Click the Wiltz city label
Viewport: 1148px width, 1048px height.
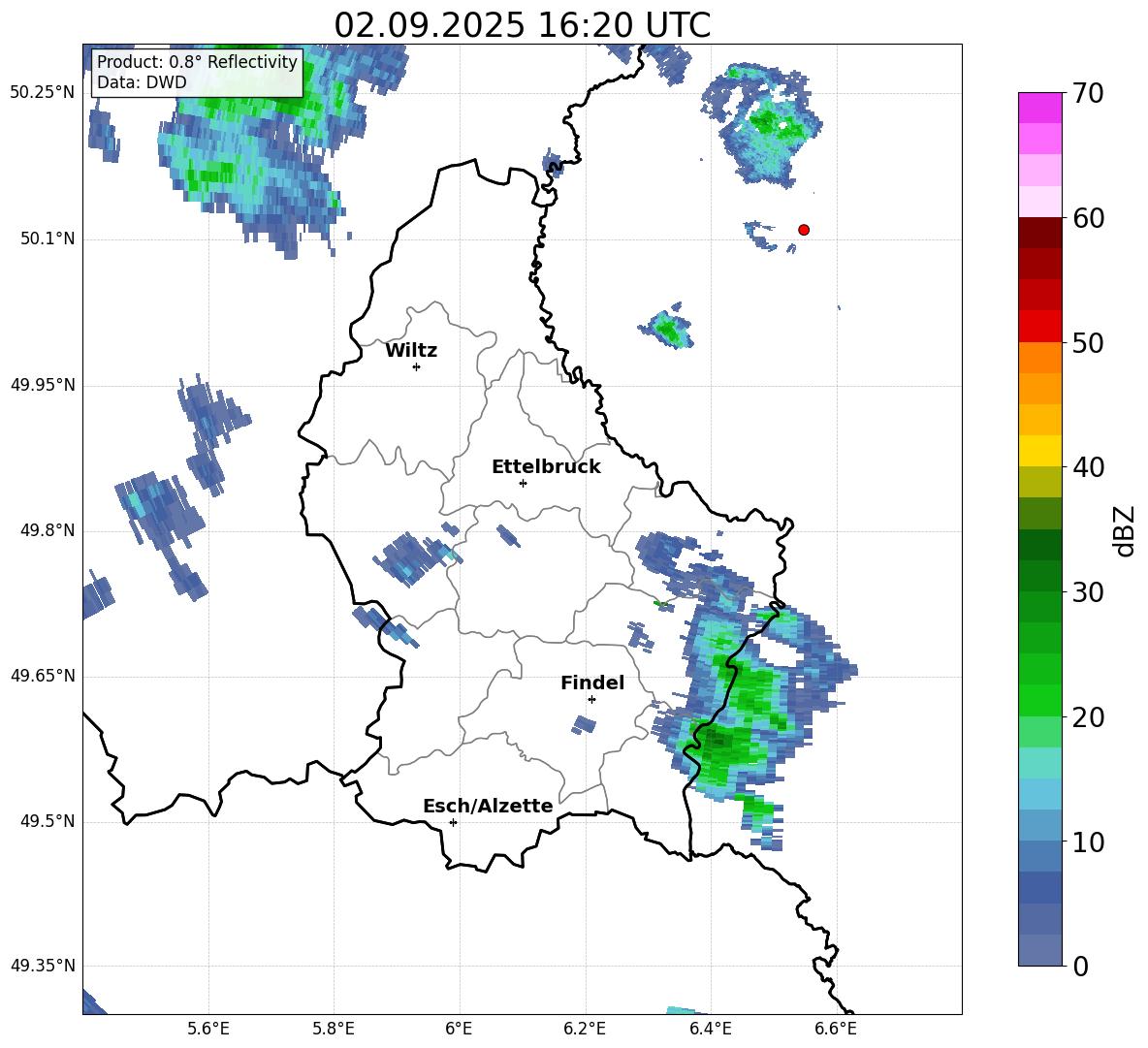pyautogui.click(x=411, y=351)
